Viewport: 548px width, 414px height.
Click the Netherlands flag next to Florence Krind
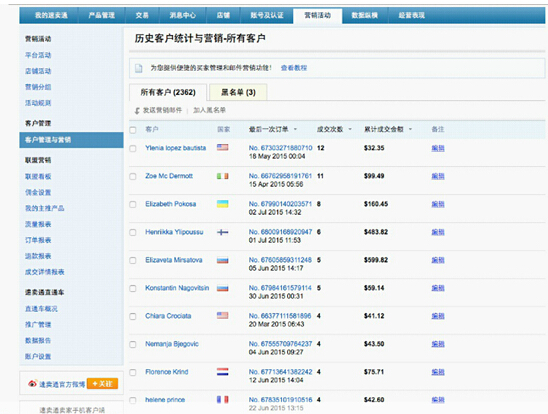click(x=222, y=372)
